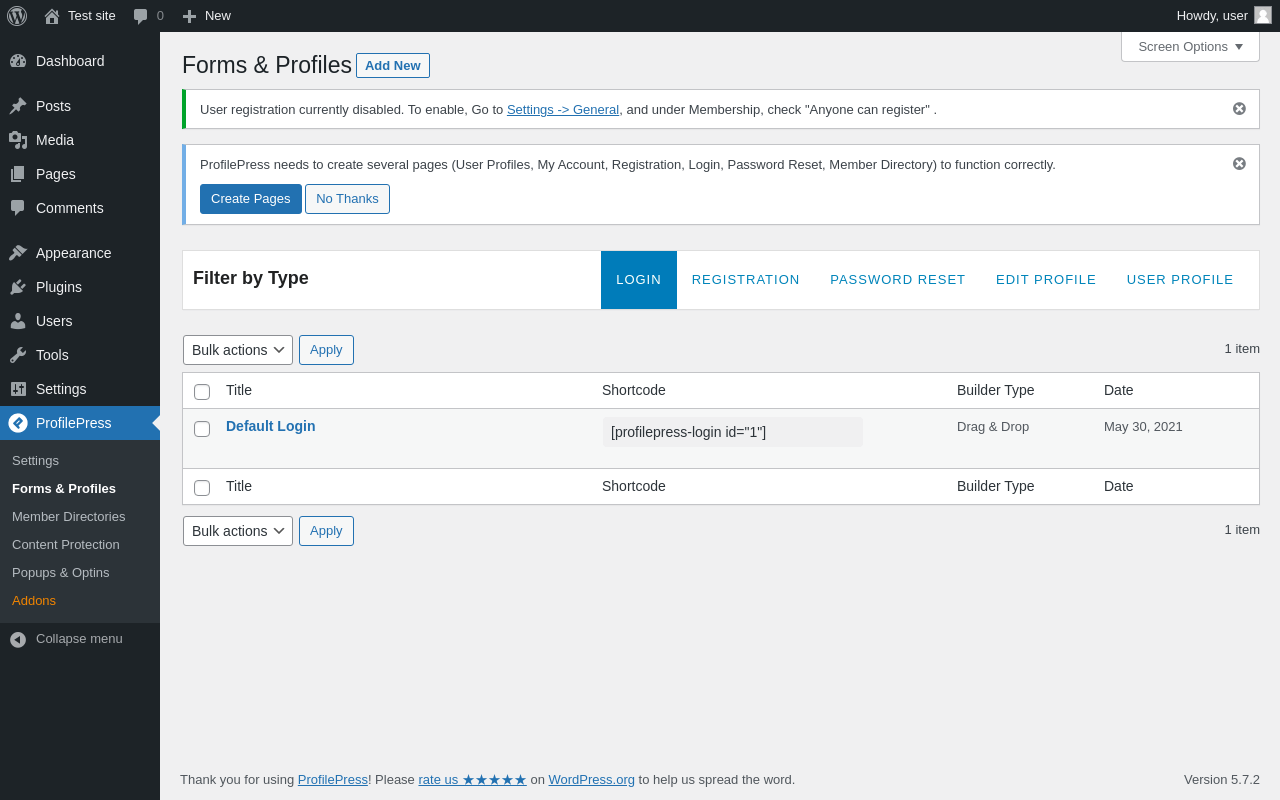1280x800 pixels.
Task: Click the rate us five stars link
Action: [472, 780]
